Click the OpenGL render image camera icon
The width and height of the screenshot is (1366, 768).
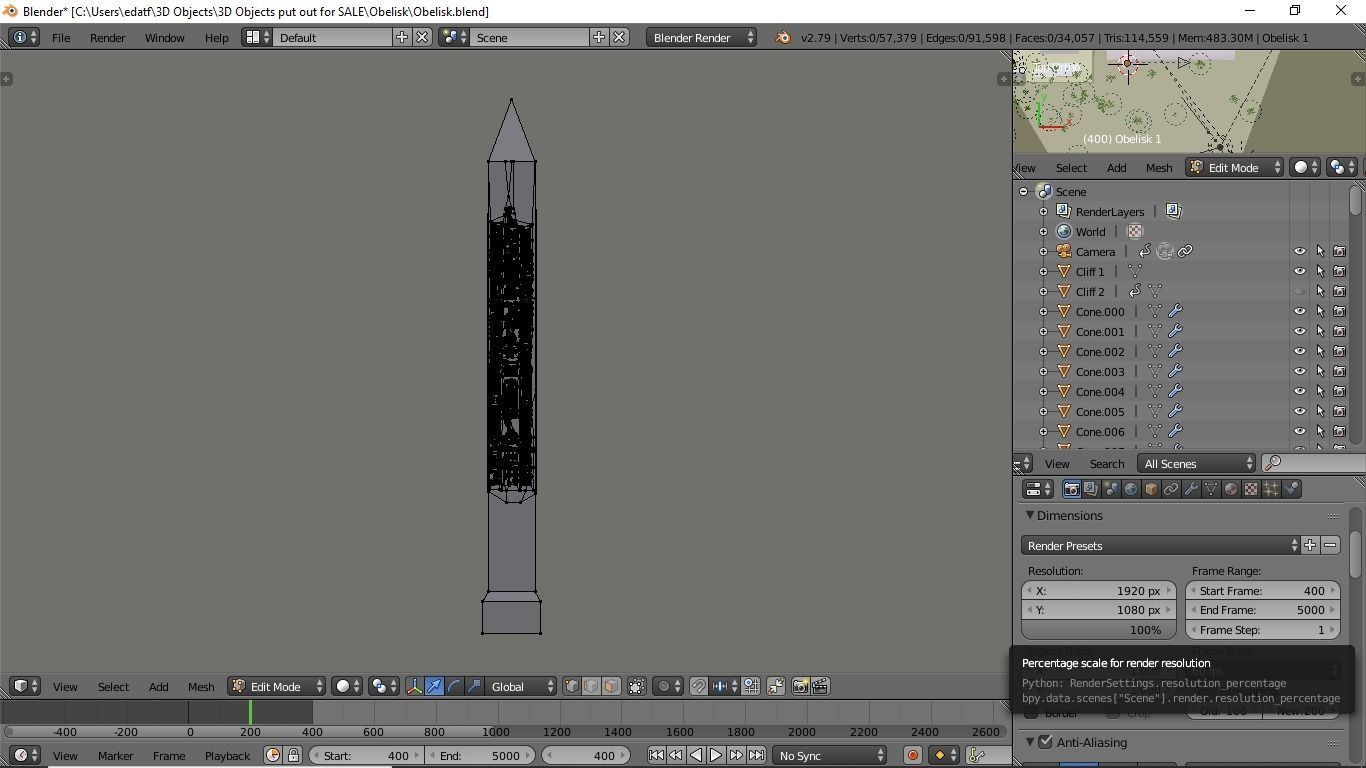point(800,686)
